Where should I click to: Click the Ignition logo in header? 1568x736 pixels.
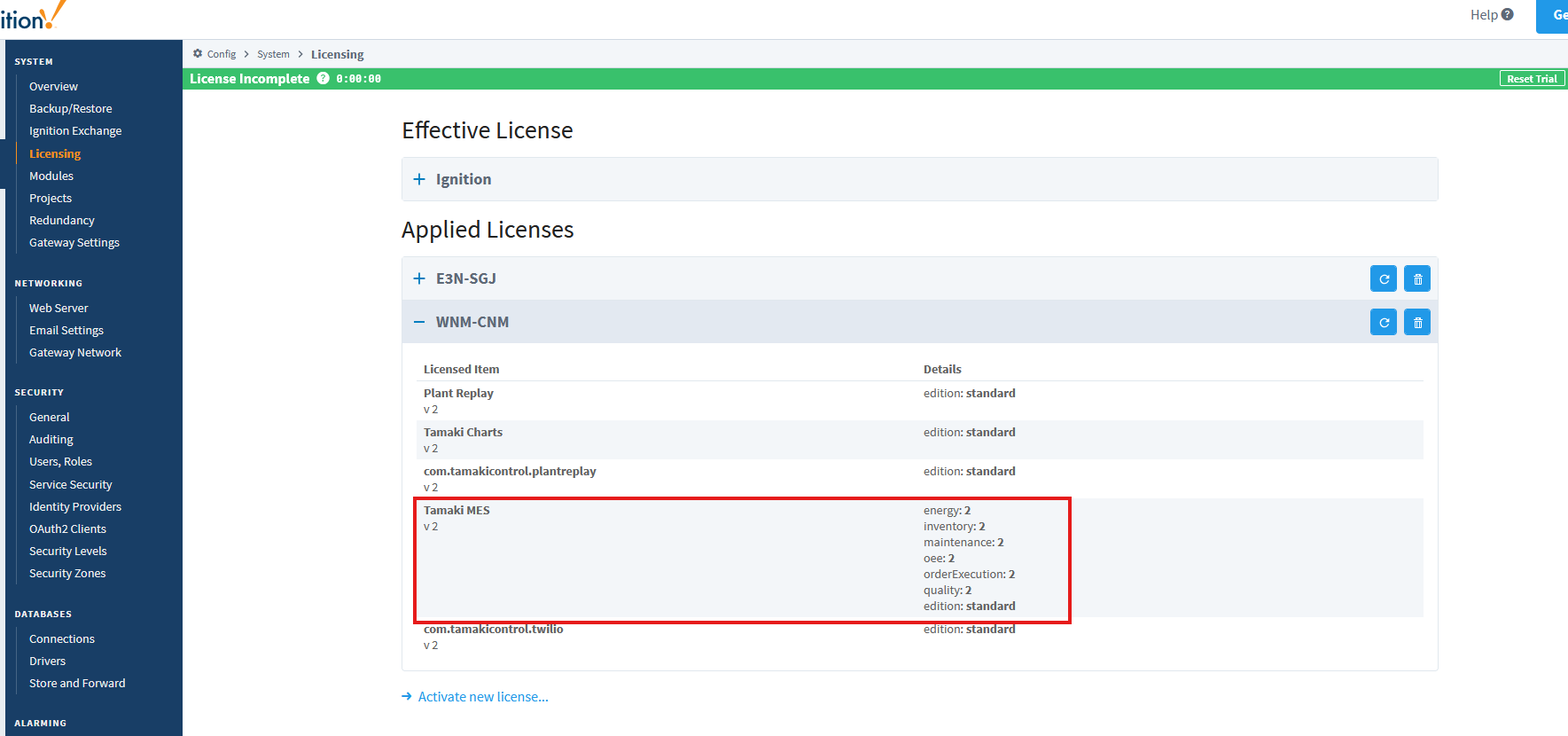33,15
